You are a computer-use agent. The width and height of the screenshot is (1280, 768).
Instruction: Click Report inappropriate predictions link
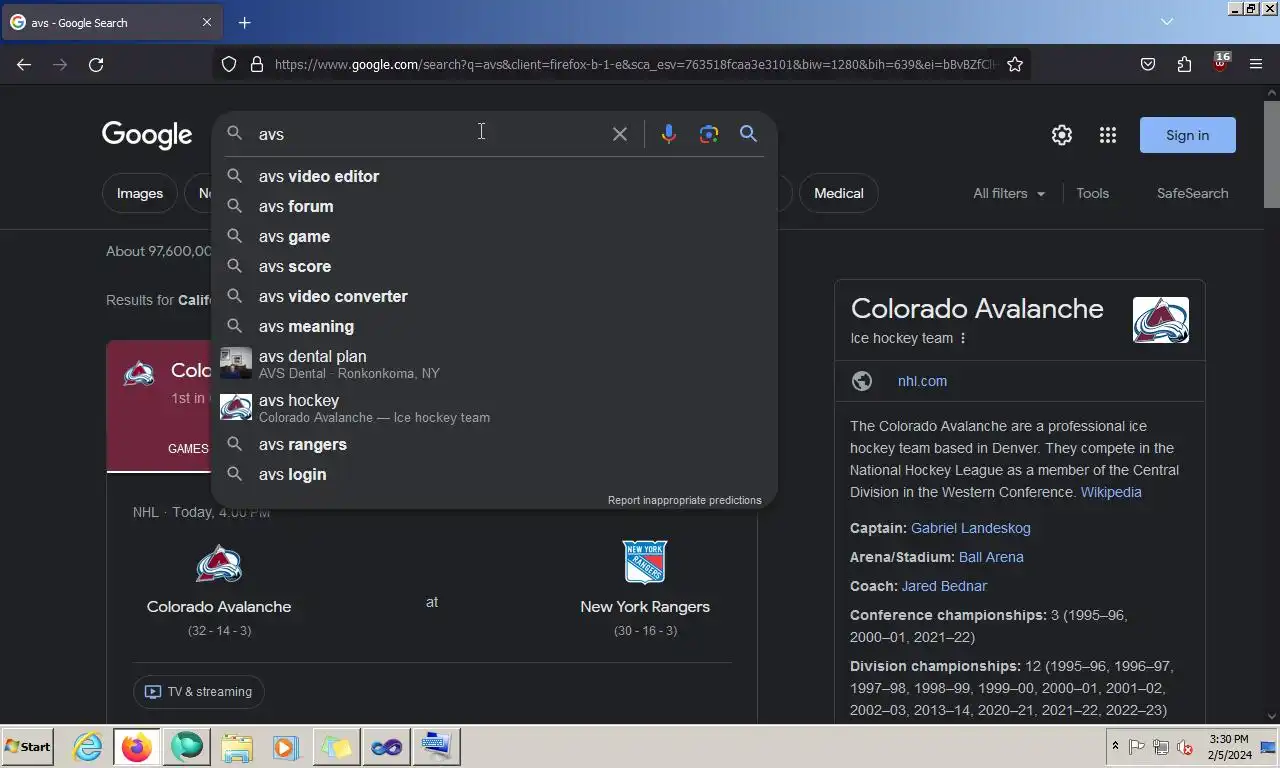coord(684,500)
